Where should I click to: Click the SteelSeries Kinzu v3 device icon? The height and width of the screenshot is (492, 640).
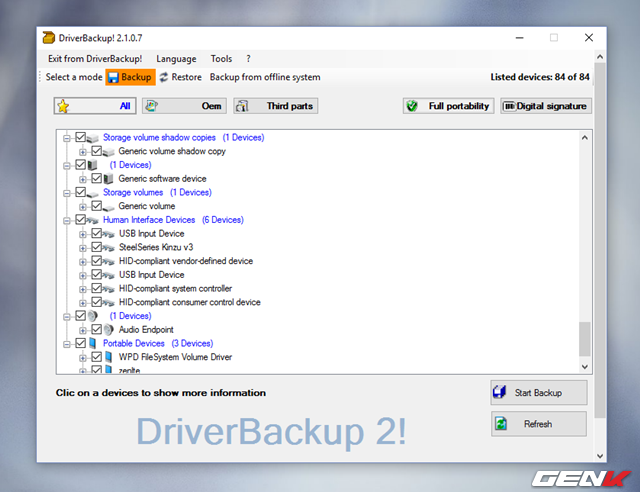109,247
